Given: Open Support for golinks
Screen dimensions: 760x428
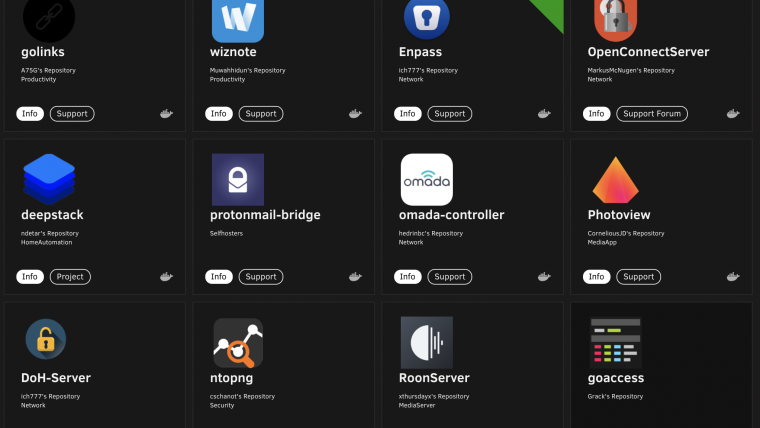Looking at the screenshot, I should (72, 114).
